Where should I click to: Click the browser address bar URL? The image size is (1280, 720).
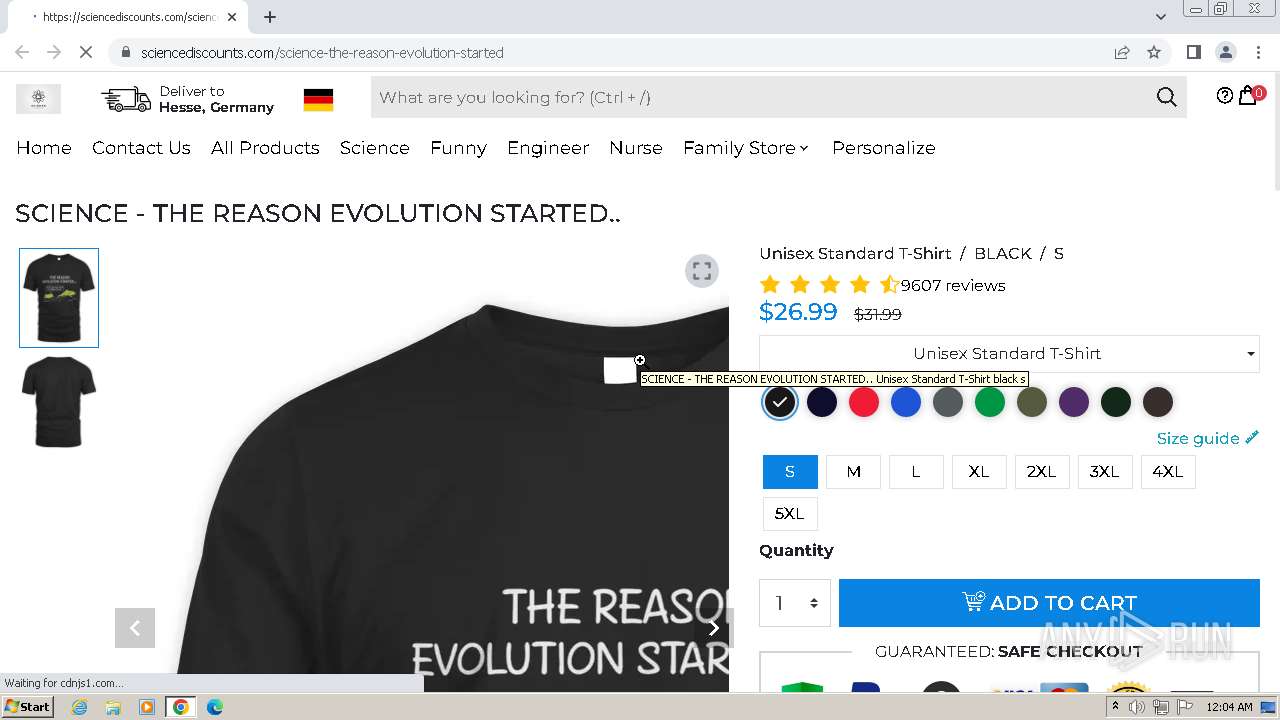click(322, 52)
